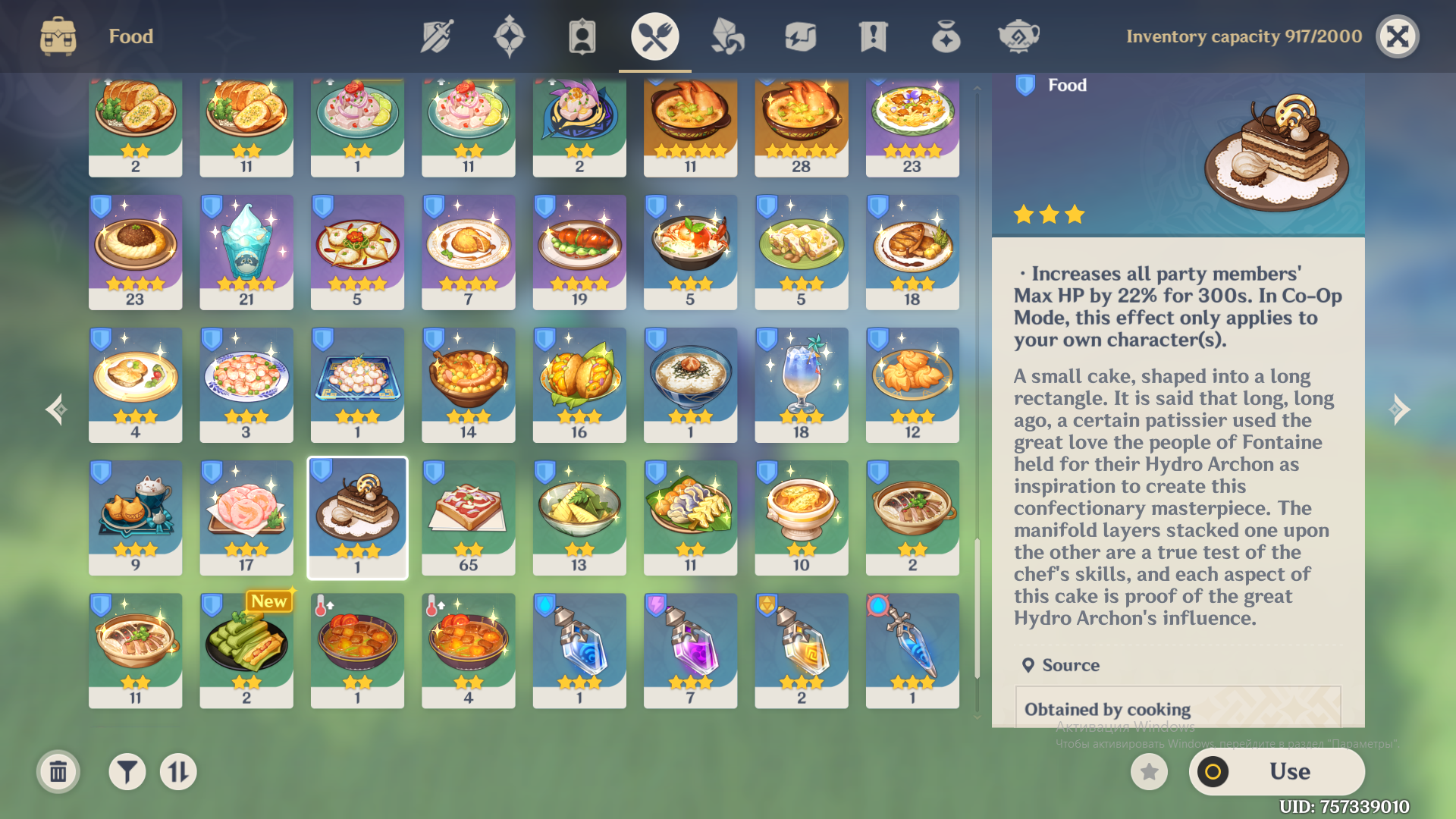Open the Precious Items pouch tab
The image size is (1456, 819).
click(946, 36)
